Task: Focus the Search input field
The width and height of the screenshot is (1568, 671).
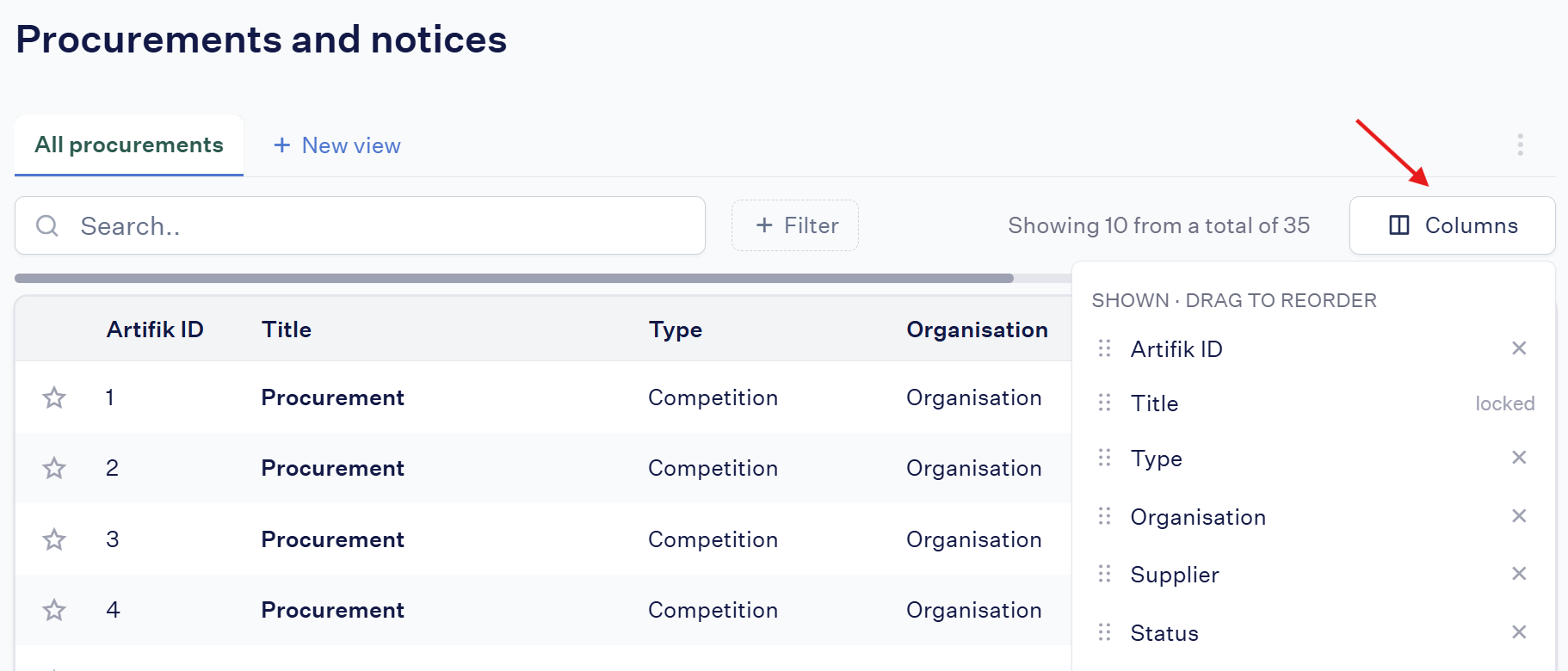Action: (x=360, y=225)
